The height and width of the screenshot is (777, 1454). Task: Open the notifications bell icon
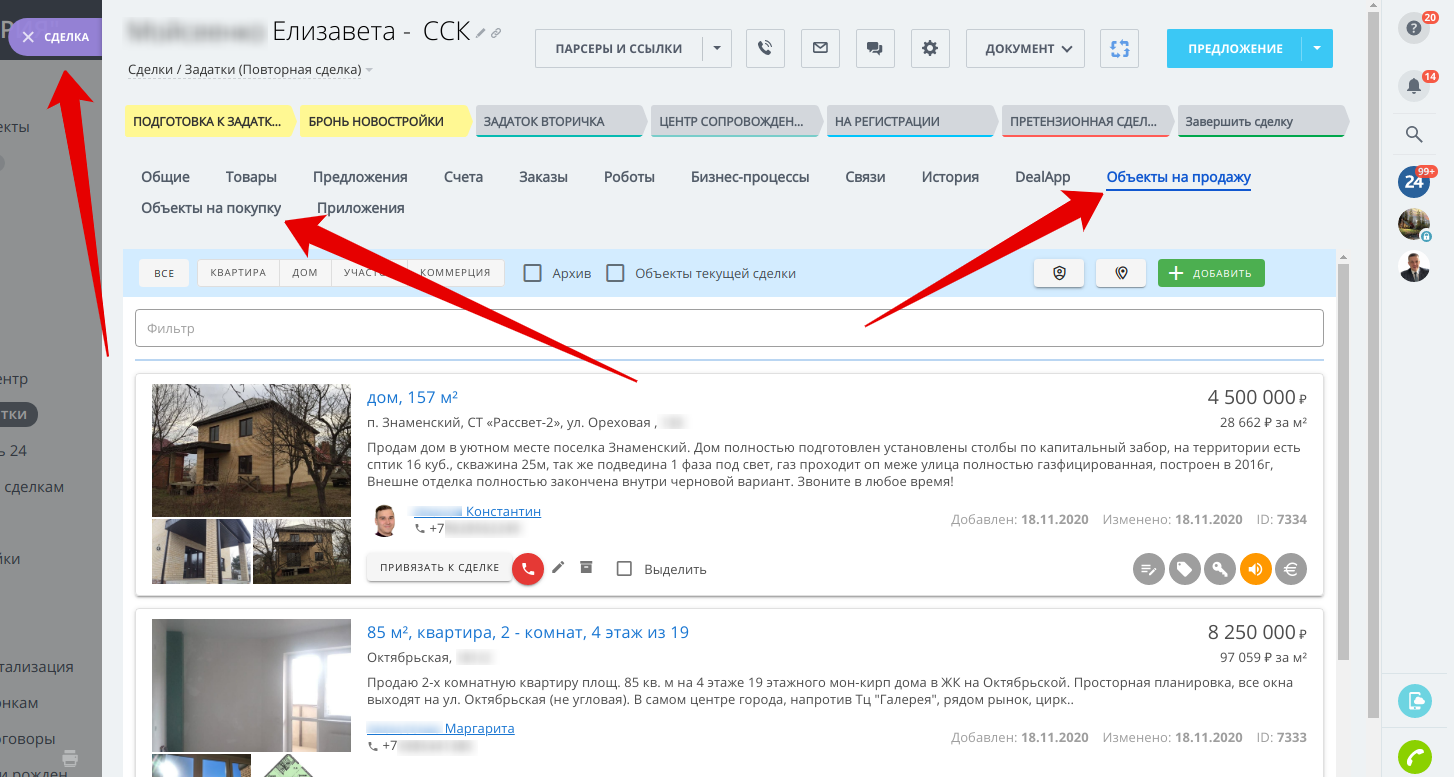[x=1413, y=86]
